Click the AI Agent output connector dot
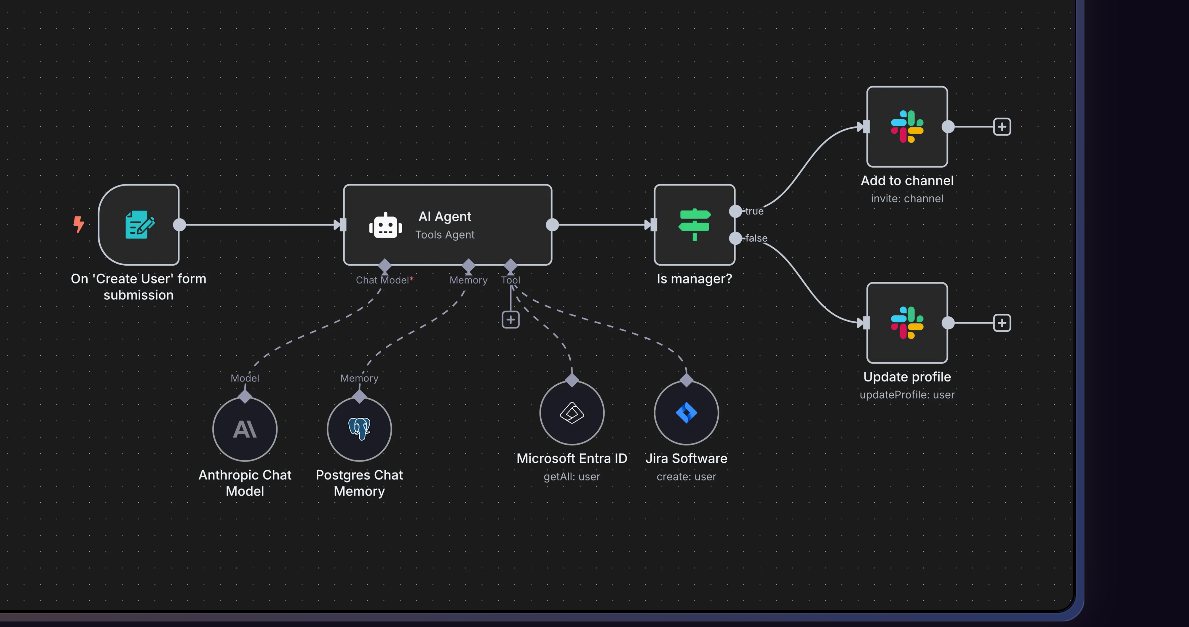1189x627 pixels. pyautogui.click(x=552, y=224)
